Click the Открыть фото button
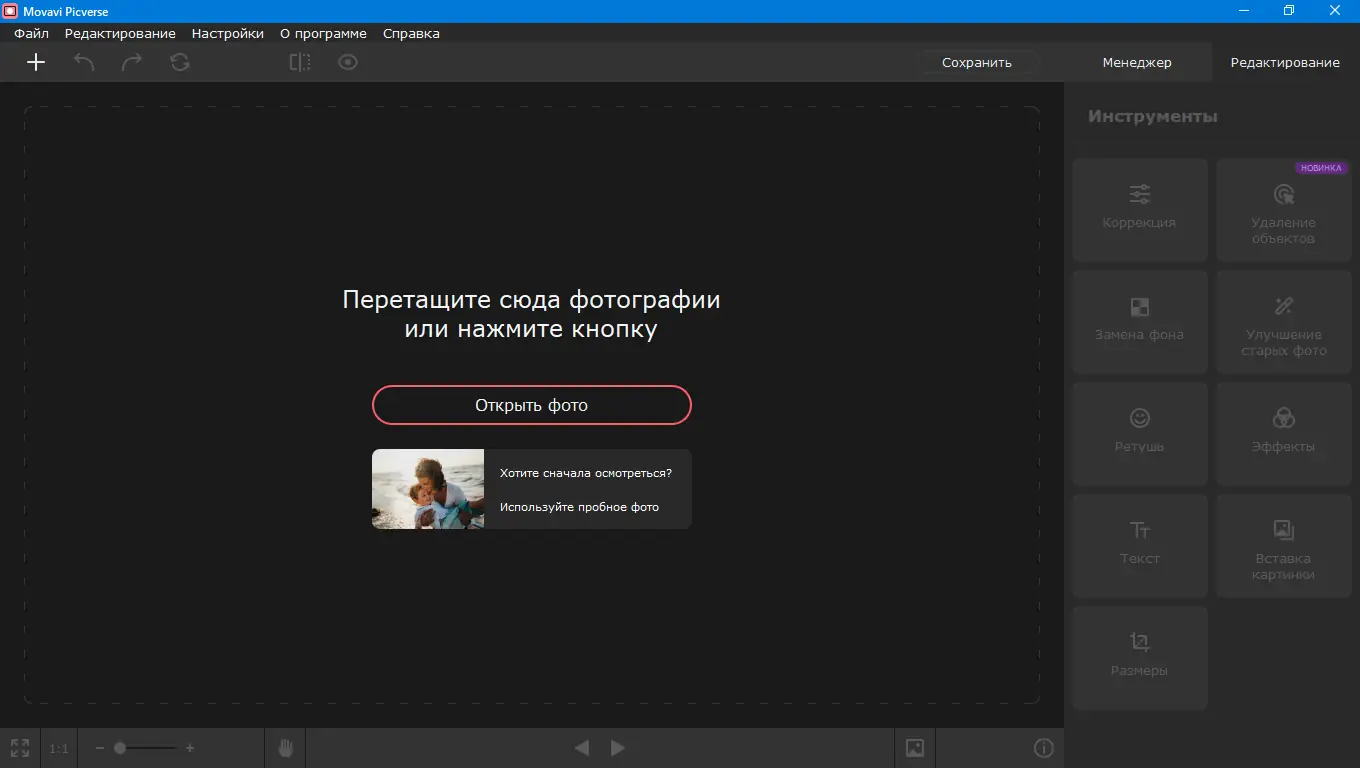 [531, 405]
